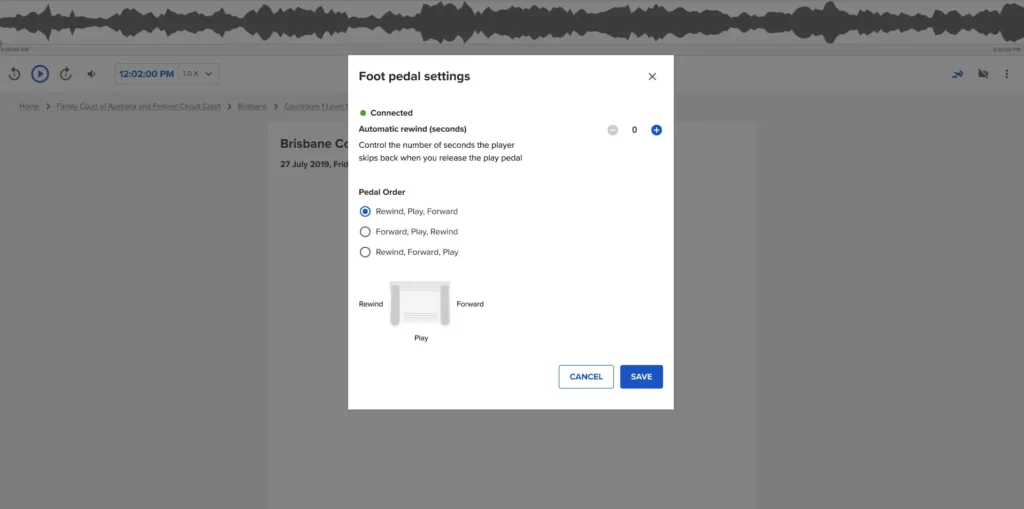This screenshot has width=1024, height=509.
Task: Close the Foot pedal settings dialog
Action: click(652, 76)
